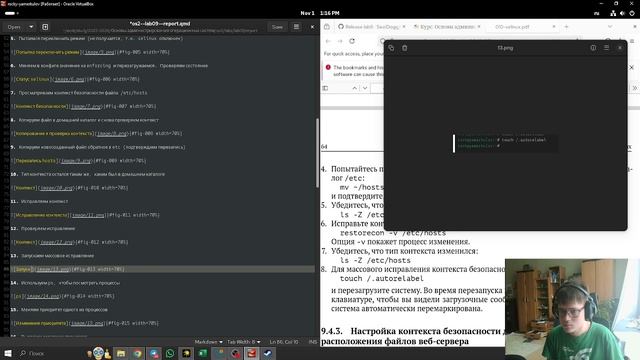640x360 pixels.
Task: Reload the browser page
Action: coord(352,41)
